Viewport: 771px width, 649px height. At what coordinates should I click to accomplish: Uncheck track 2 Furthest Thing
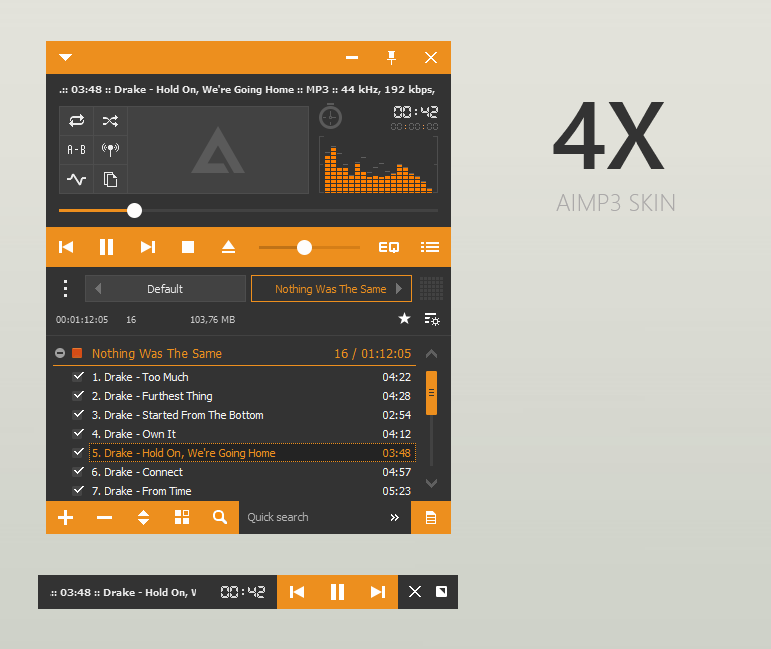78,395
